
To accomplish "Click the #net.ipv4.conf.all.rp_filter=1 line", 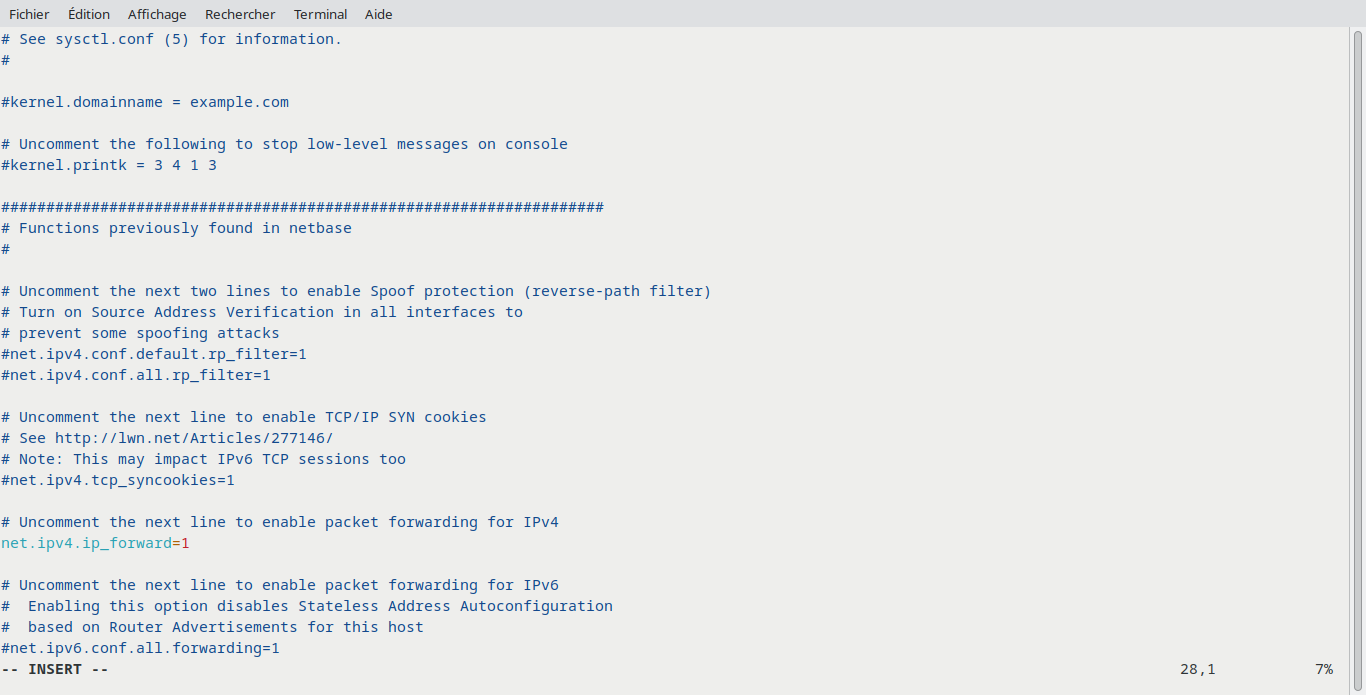I will pyautogui.click(x=136, y=375).
